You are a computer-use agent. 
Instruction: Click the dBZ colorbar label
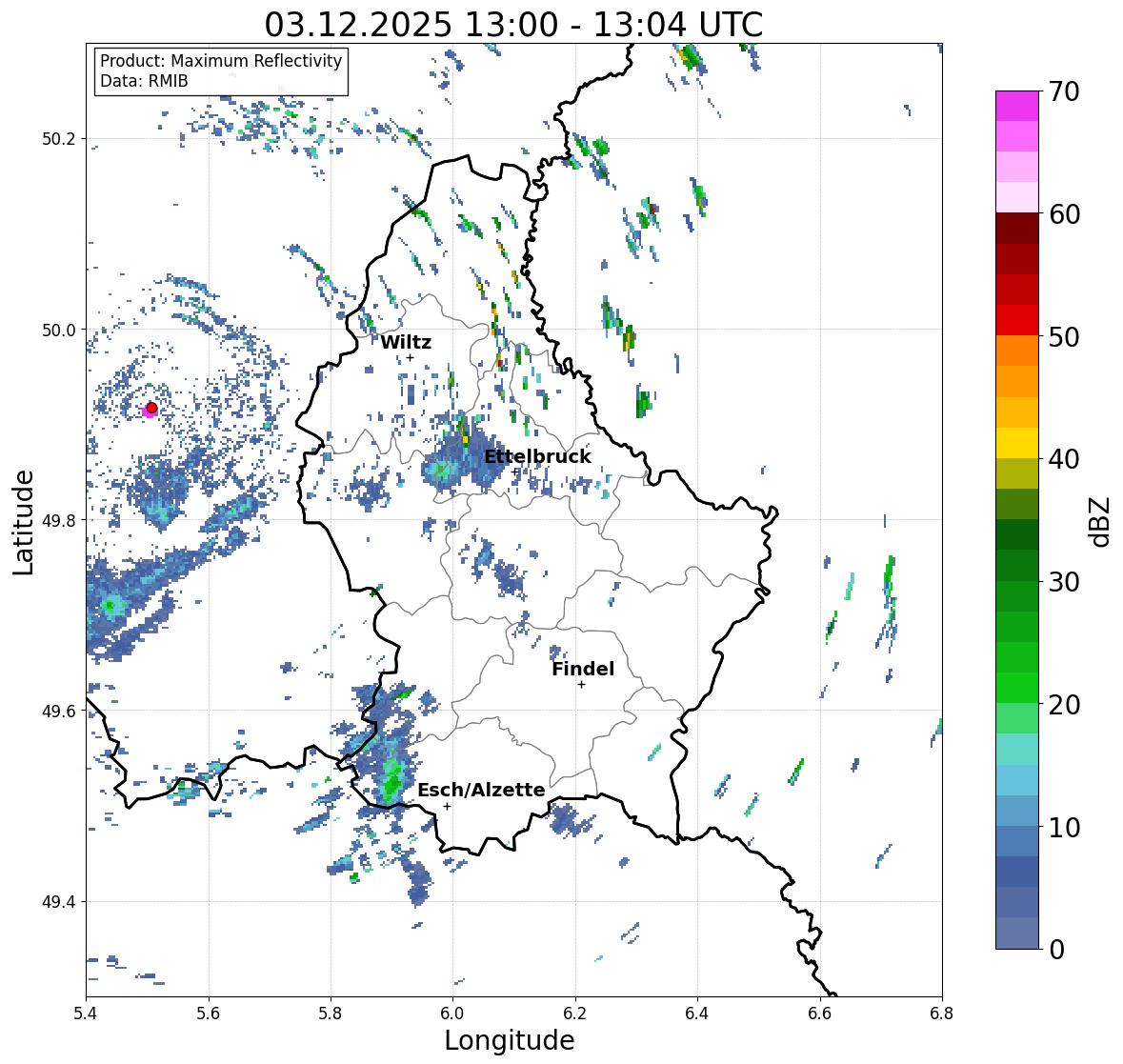1099,521
